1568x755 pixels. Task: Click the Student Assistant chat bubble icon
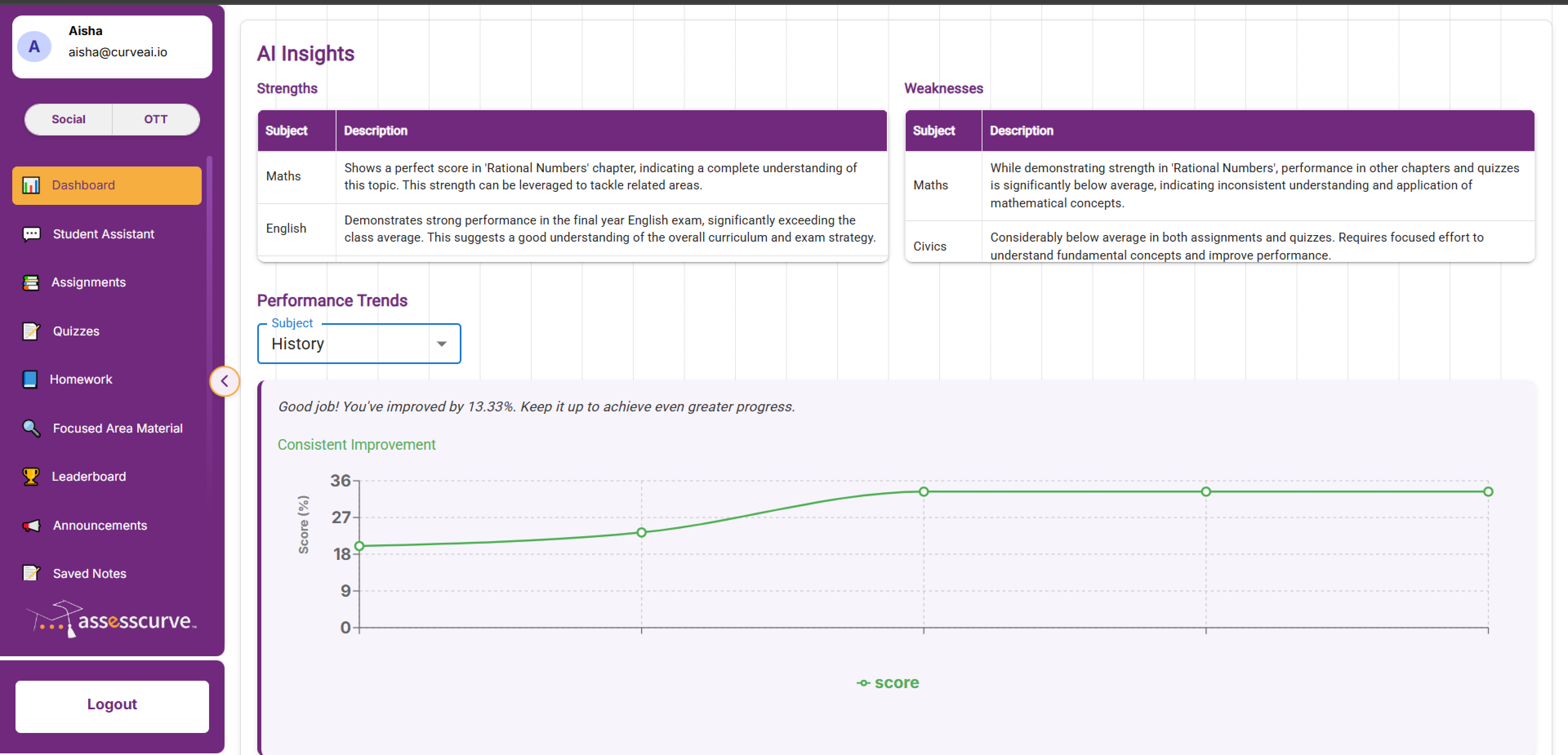click(31, 234)
